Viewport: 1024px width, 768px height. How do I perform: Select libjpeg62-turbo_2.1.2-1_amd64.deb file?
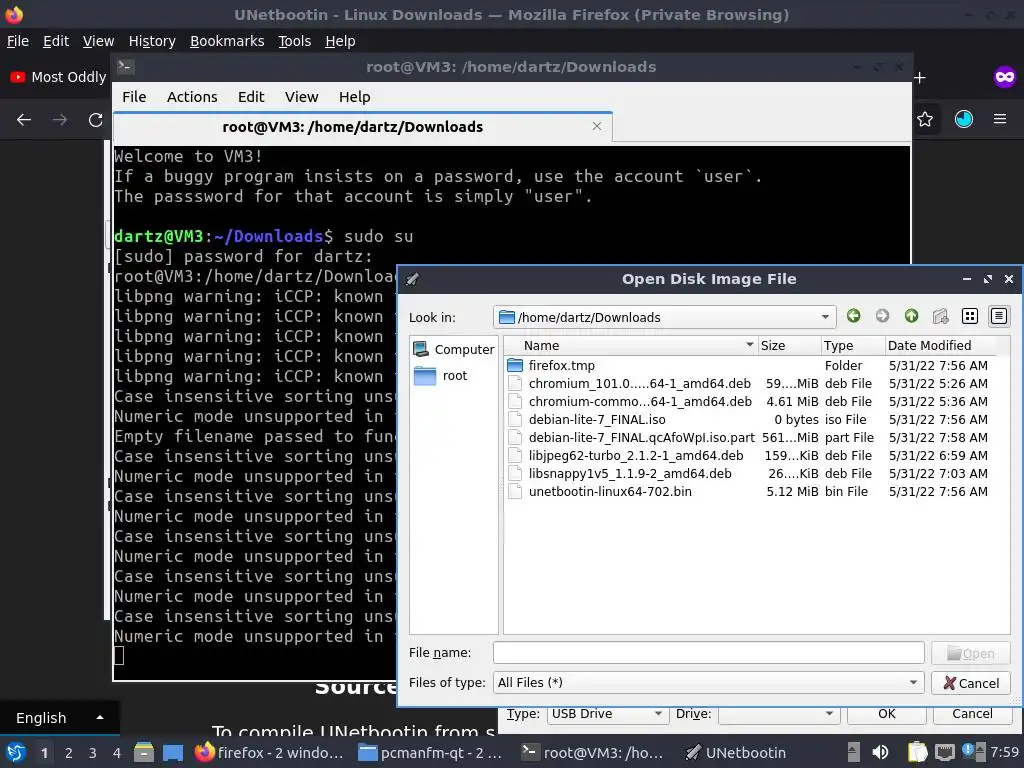point(635,456)
